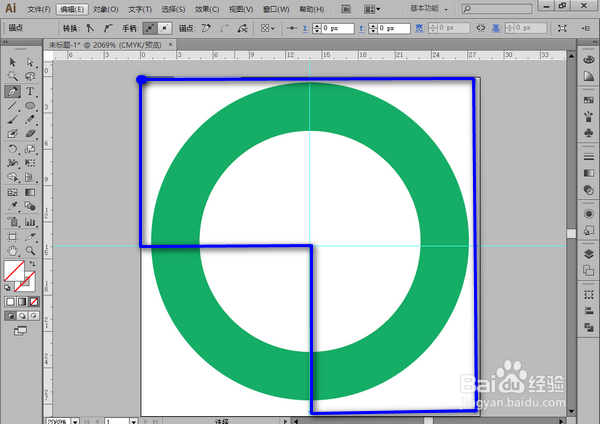The image size is (600, 424).
Task: Open the Stroke panel icon
Action: coord(589,157)
